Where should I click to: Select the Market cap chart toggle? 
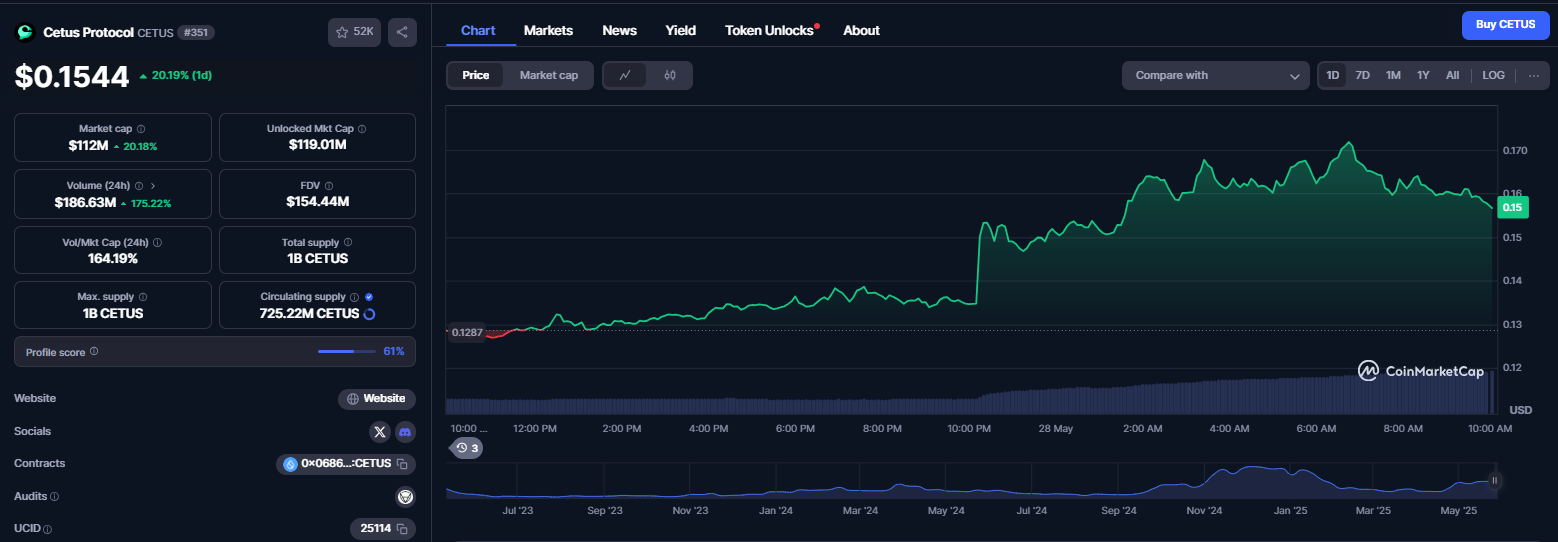[x=549, y=75]
